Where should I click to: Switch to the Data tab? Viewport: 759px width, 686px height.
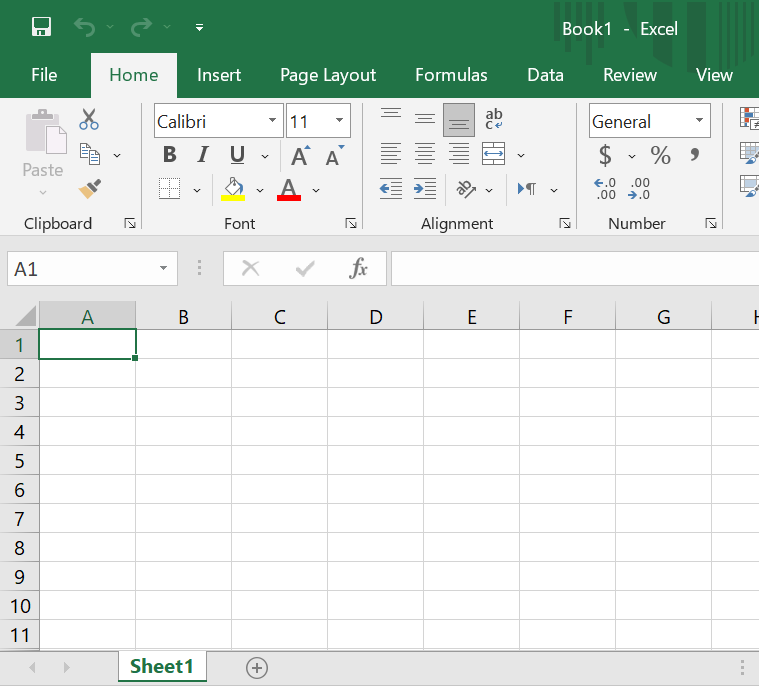pyautogui.click(x=545, y=75)
